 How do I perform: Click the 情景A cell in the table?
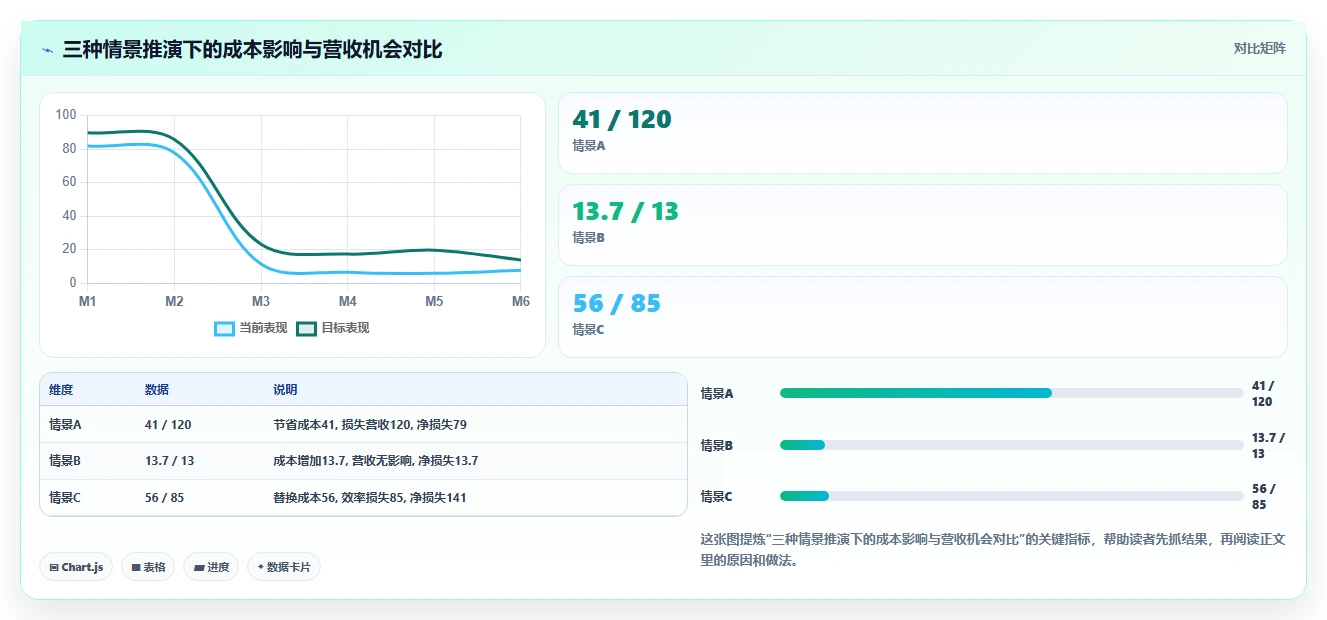(65, 424)
